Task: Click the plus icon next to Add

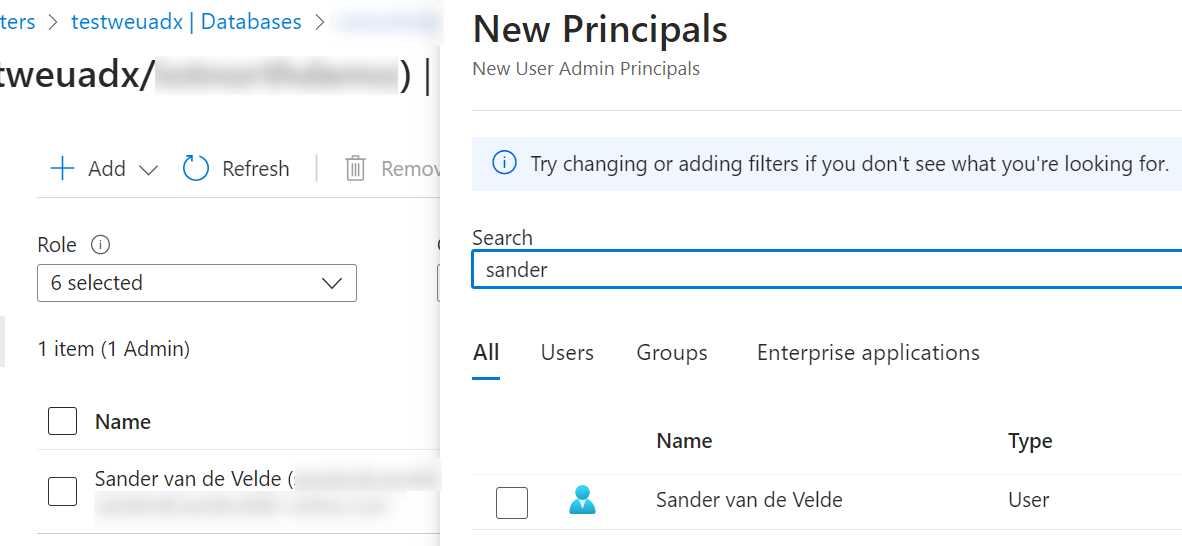Action: (x=62, y=168)
